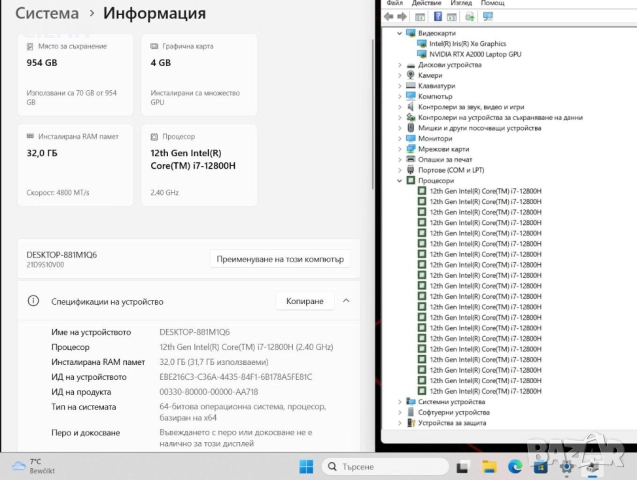Click the Back arrow in Device Manager toolbar
The width and height of the screenshot is (637, 480).
pyautogui.click(x=389, y=17)
